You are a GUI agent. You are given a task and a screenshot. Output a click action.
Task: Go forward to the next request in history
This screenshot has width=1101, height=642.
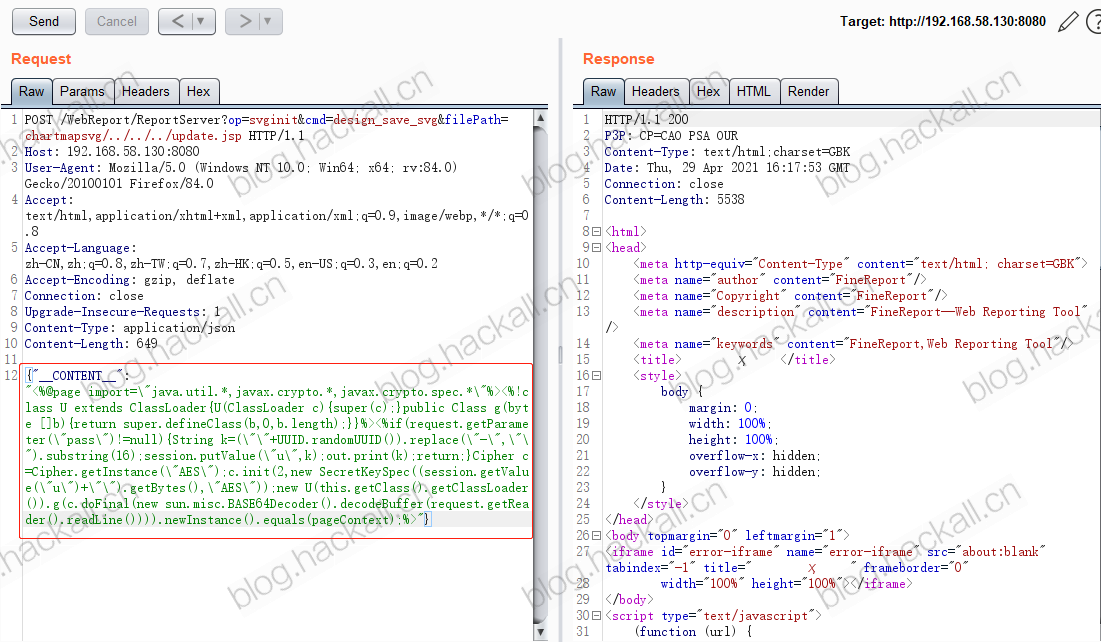click(x=244, y=21)
